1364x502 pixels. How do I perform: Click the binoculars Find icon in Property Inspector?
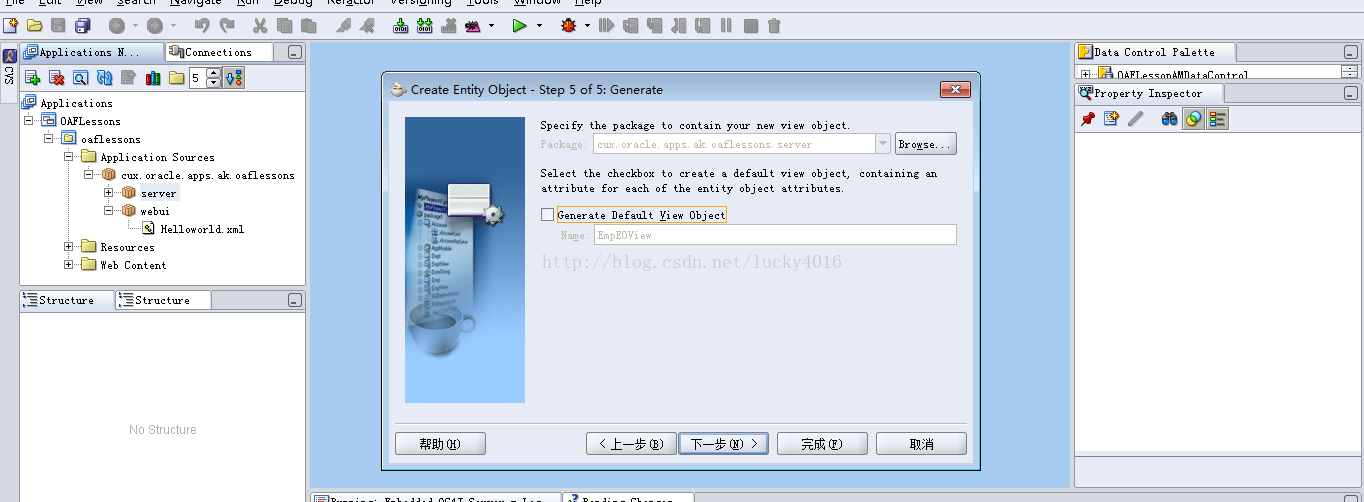click(x=1169, y=119)
